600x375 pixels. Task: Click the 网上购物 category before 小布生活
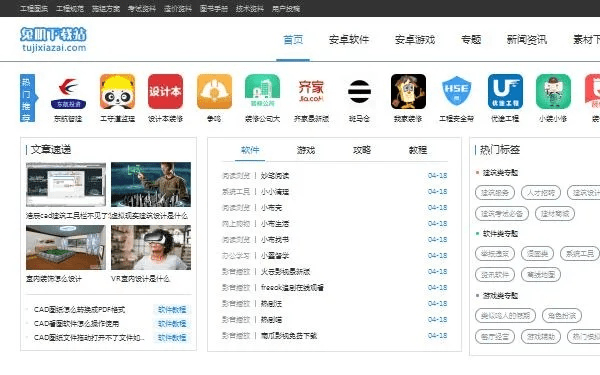pyautogui.click(x=236, y=224)
